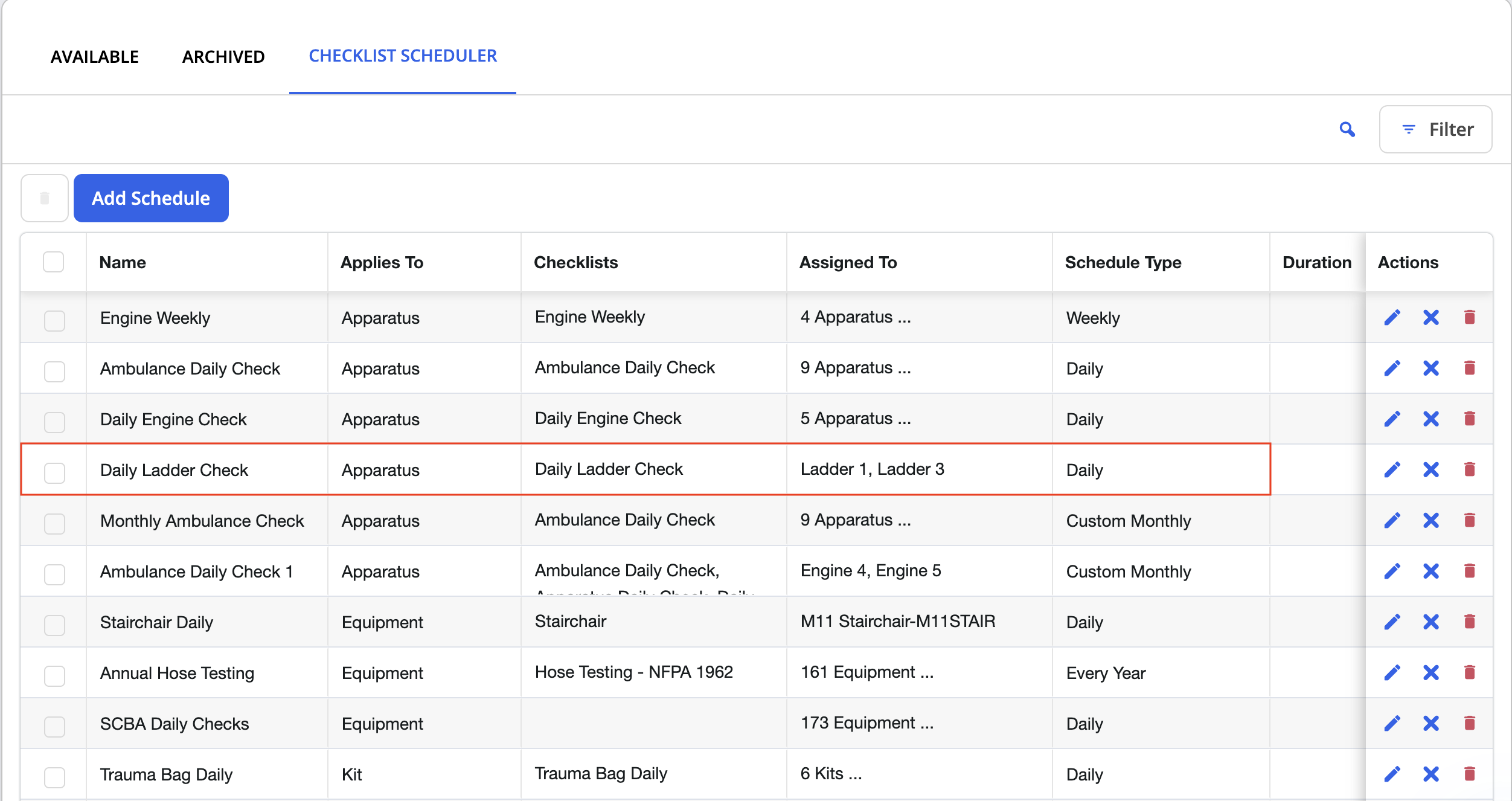The width and height of the screenshot is (1512, 801).
Task: Tick the Engine Weekly row checkbox
Action: (x=54, y=320)
